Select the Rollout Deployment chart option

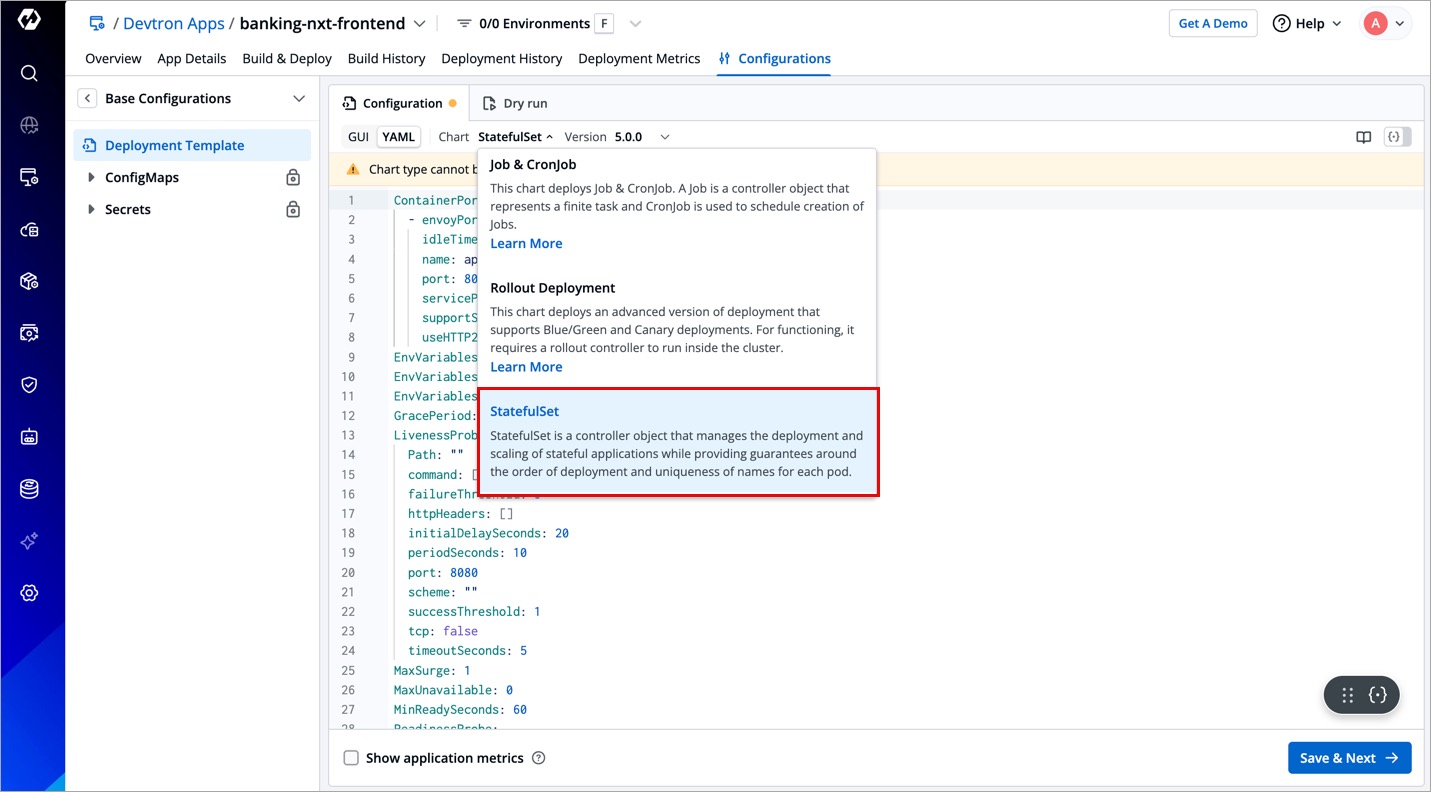click(x=552, y=288)
